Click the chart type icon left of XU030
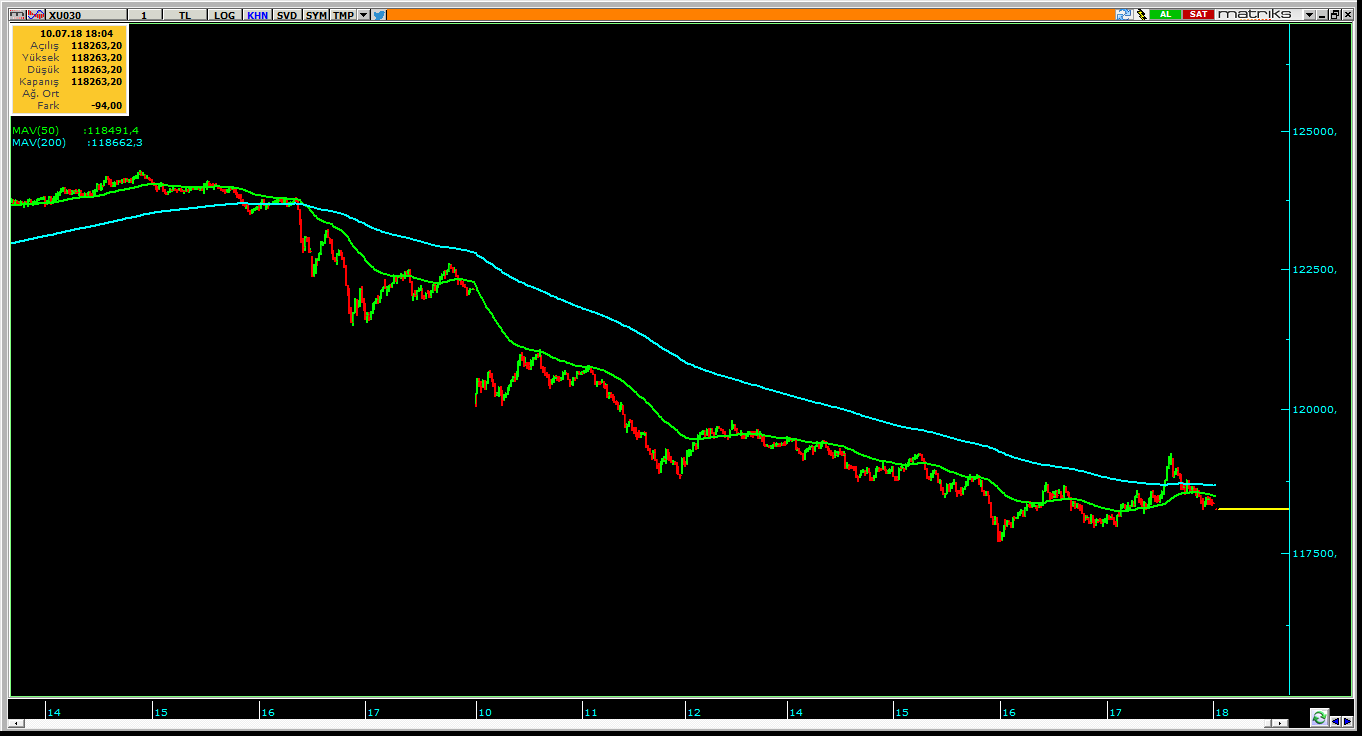This screenshot has width=1362, height=736. coord(17,14)
